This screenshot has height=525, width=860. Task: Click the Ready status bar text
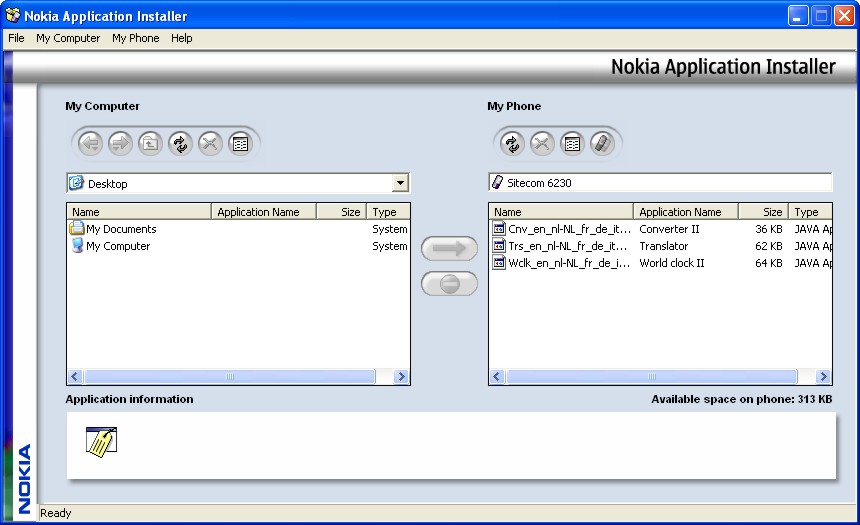tap(55, 513)
